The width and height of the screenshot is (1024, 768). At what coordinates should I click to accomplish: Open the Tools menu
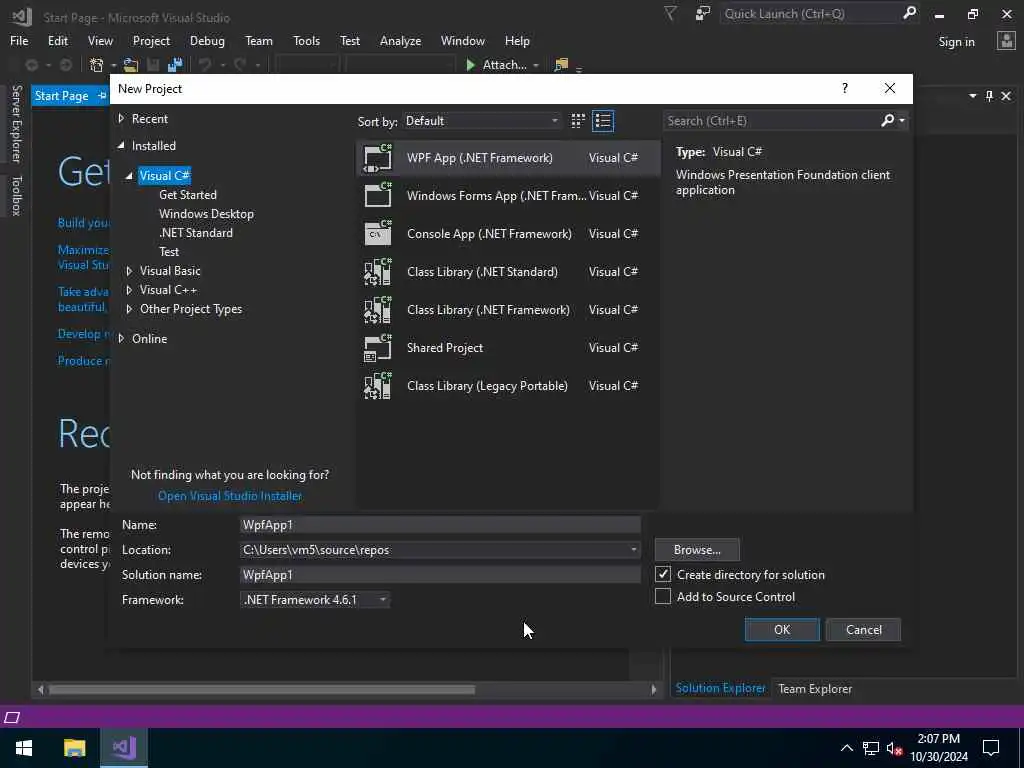pos(306,40)
